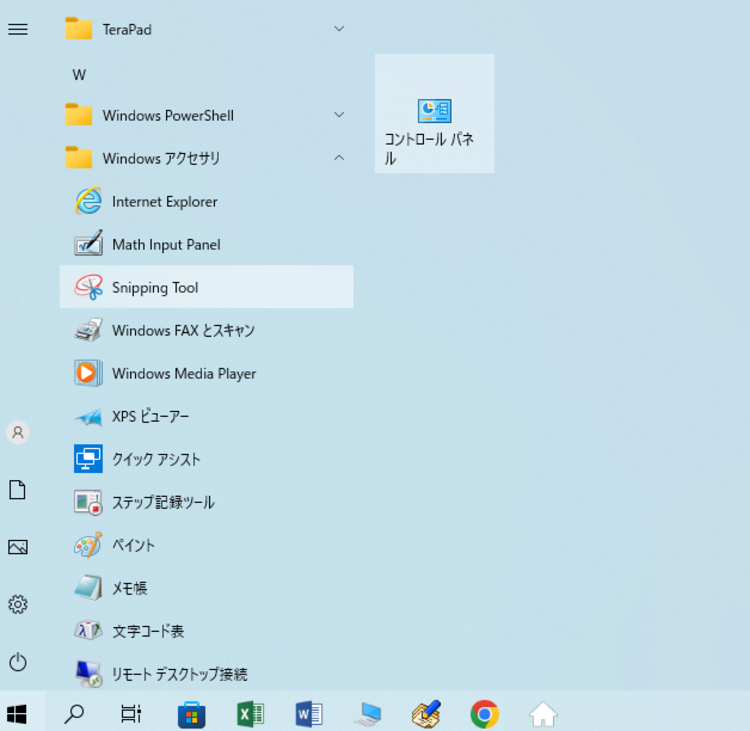Open house icon on taskbar
This screenshot has height=731, width=750.
(543, 714)
